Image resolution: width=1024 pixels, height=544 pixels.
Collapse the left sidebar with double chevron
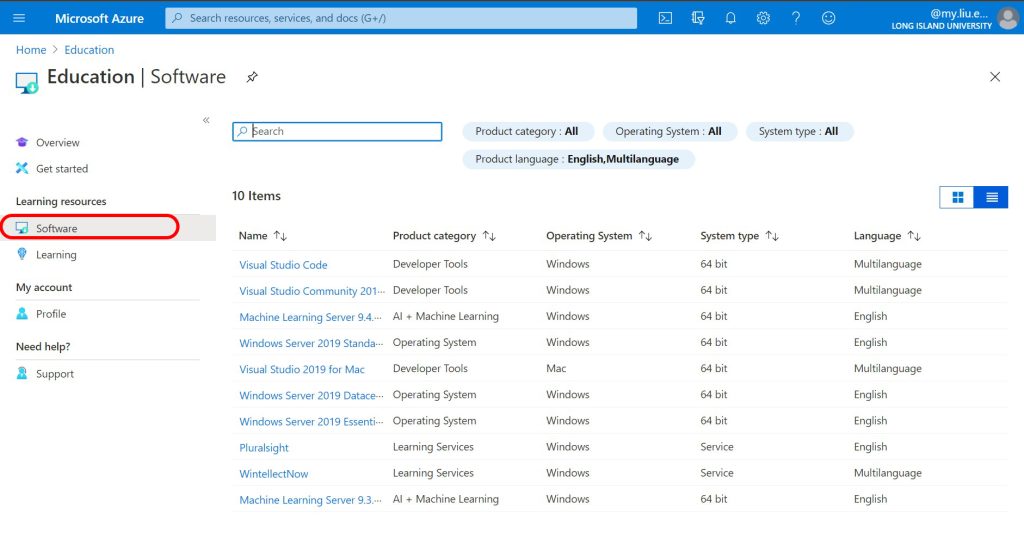click(x=206, y=120)
